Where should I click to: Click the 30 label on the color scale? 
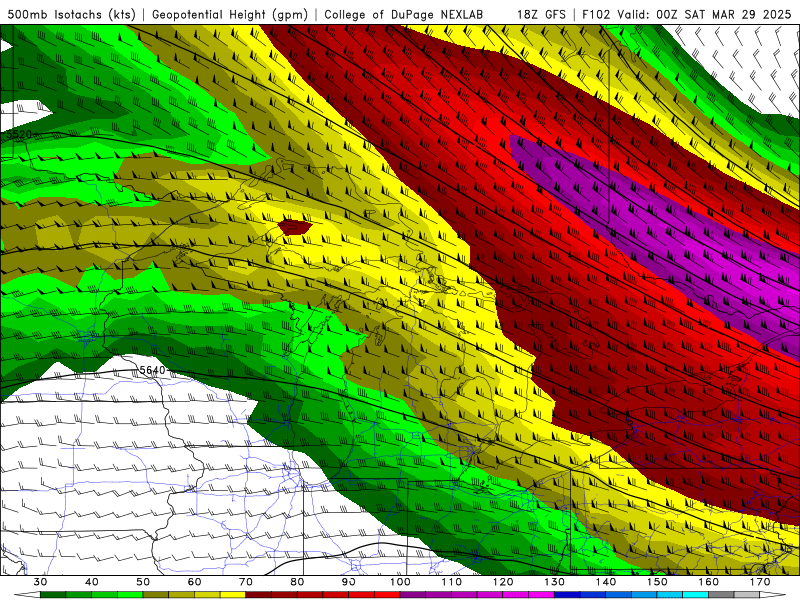[x=40, y=582]
